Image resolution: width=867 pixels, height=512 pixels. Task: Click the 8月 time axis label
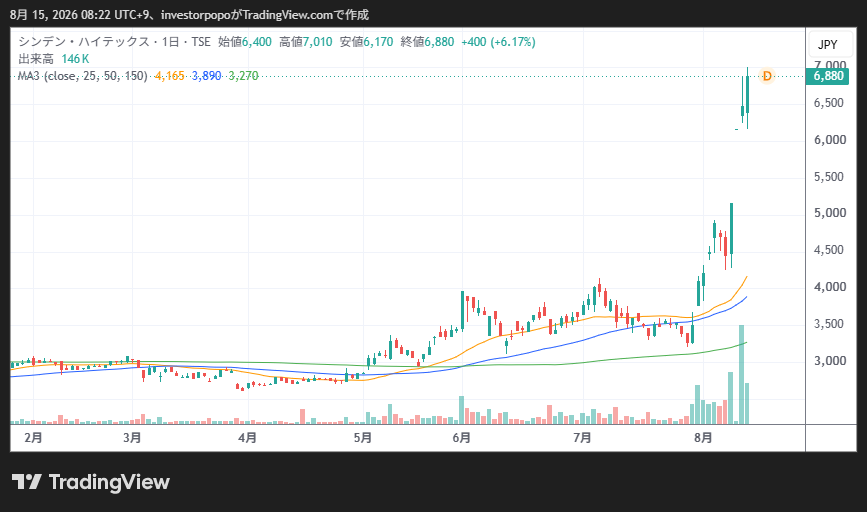[x=703, y=438]
